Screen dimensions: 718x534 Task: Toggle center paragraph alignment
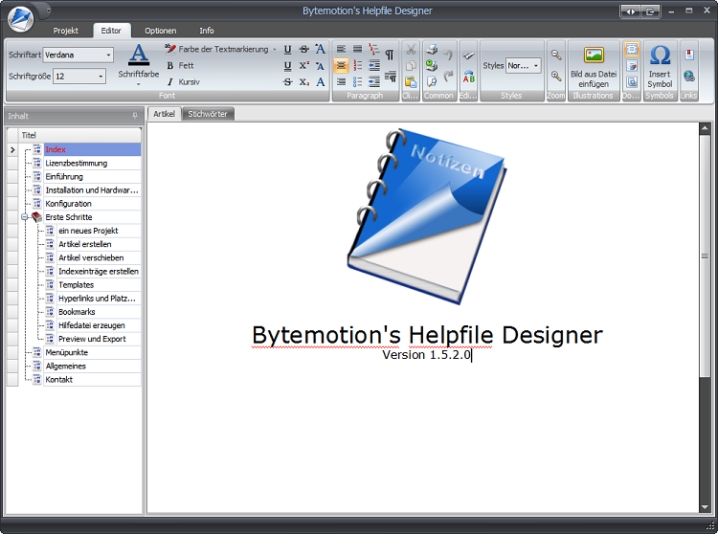341,65
